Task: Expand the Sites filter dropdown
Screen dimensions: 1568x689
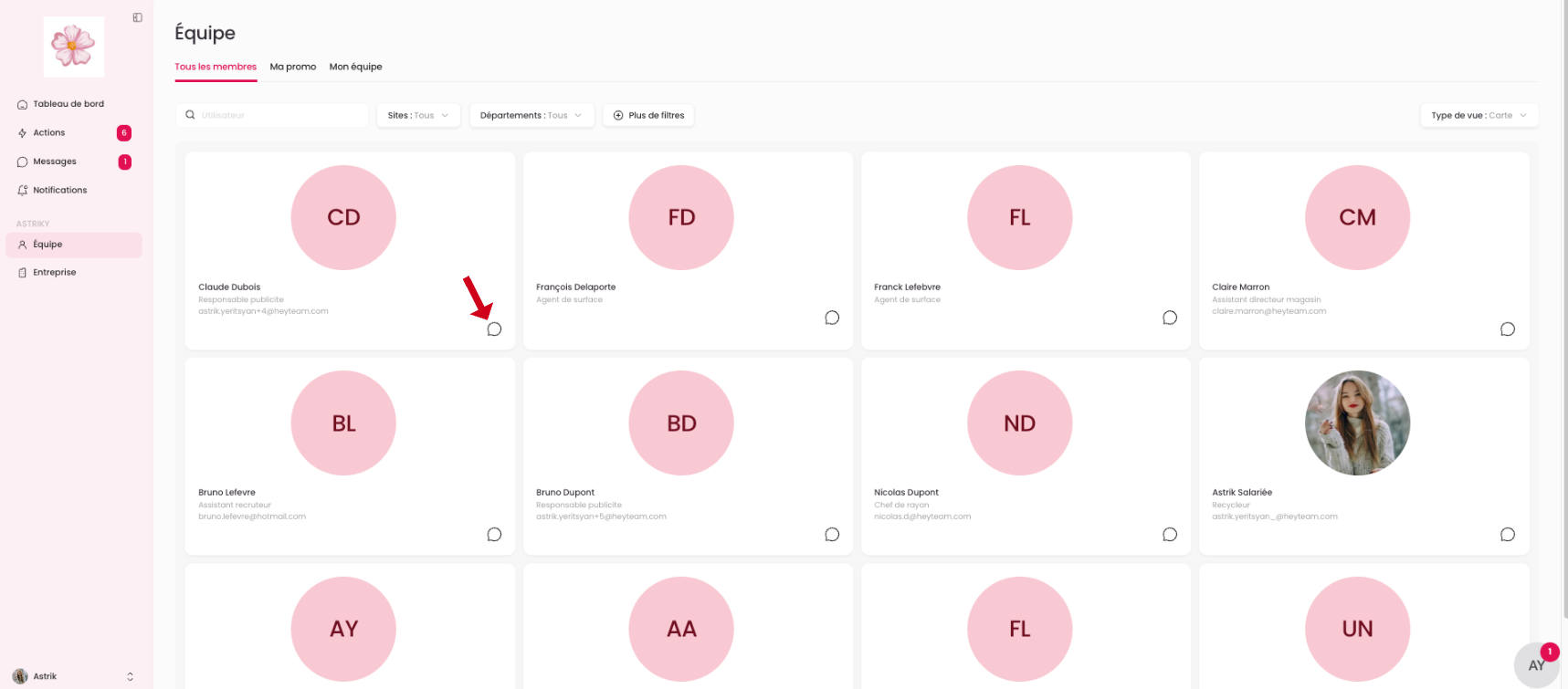Action: (418, 115)
